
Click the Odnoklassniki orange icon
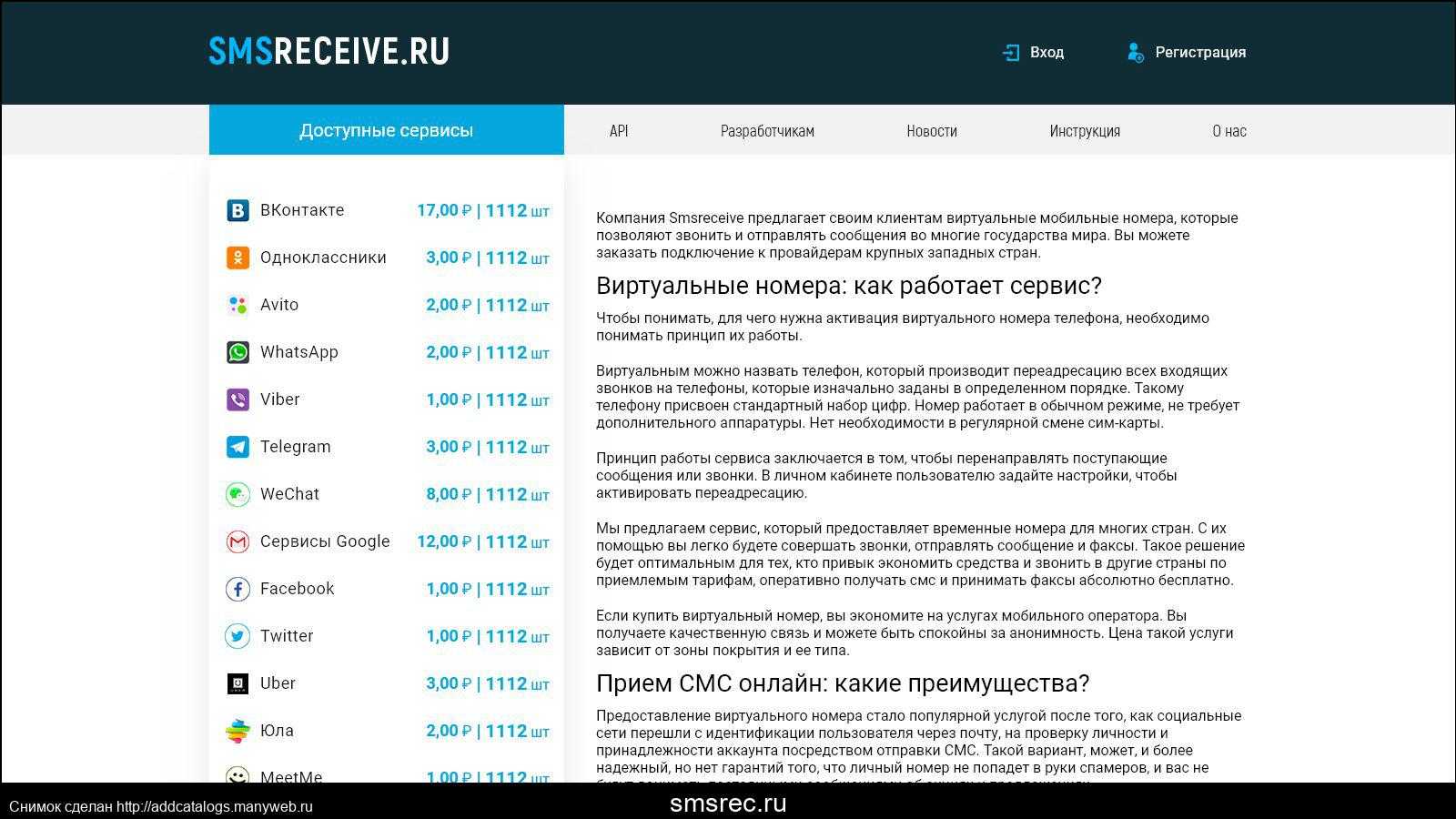[x=238, y=258]
